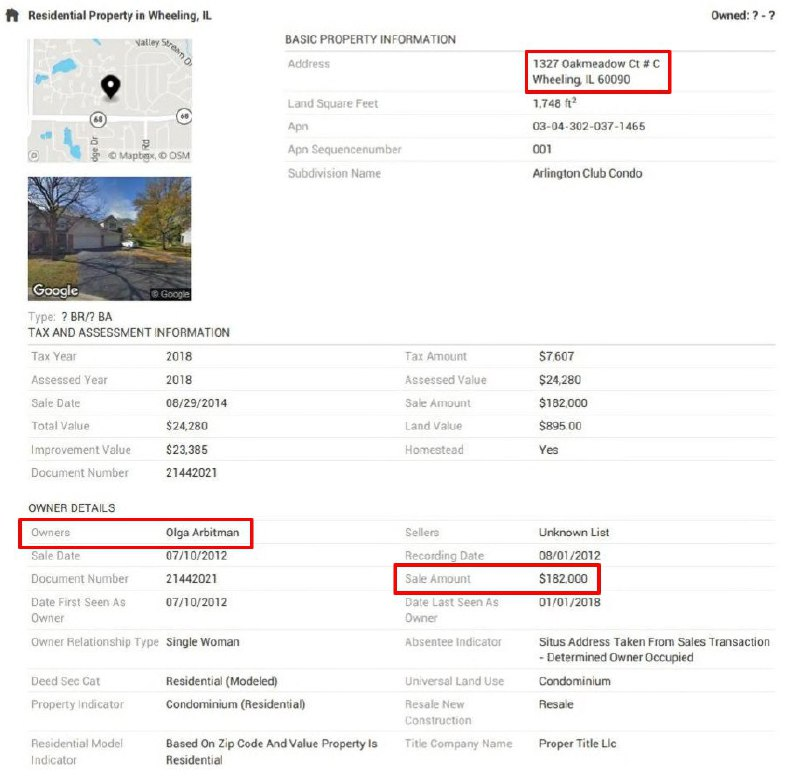Select Recording Date 08/01/2012
The height and width of the screenshot is (776, 800).
[x=570, y=556]
